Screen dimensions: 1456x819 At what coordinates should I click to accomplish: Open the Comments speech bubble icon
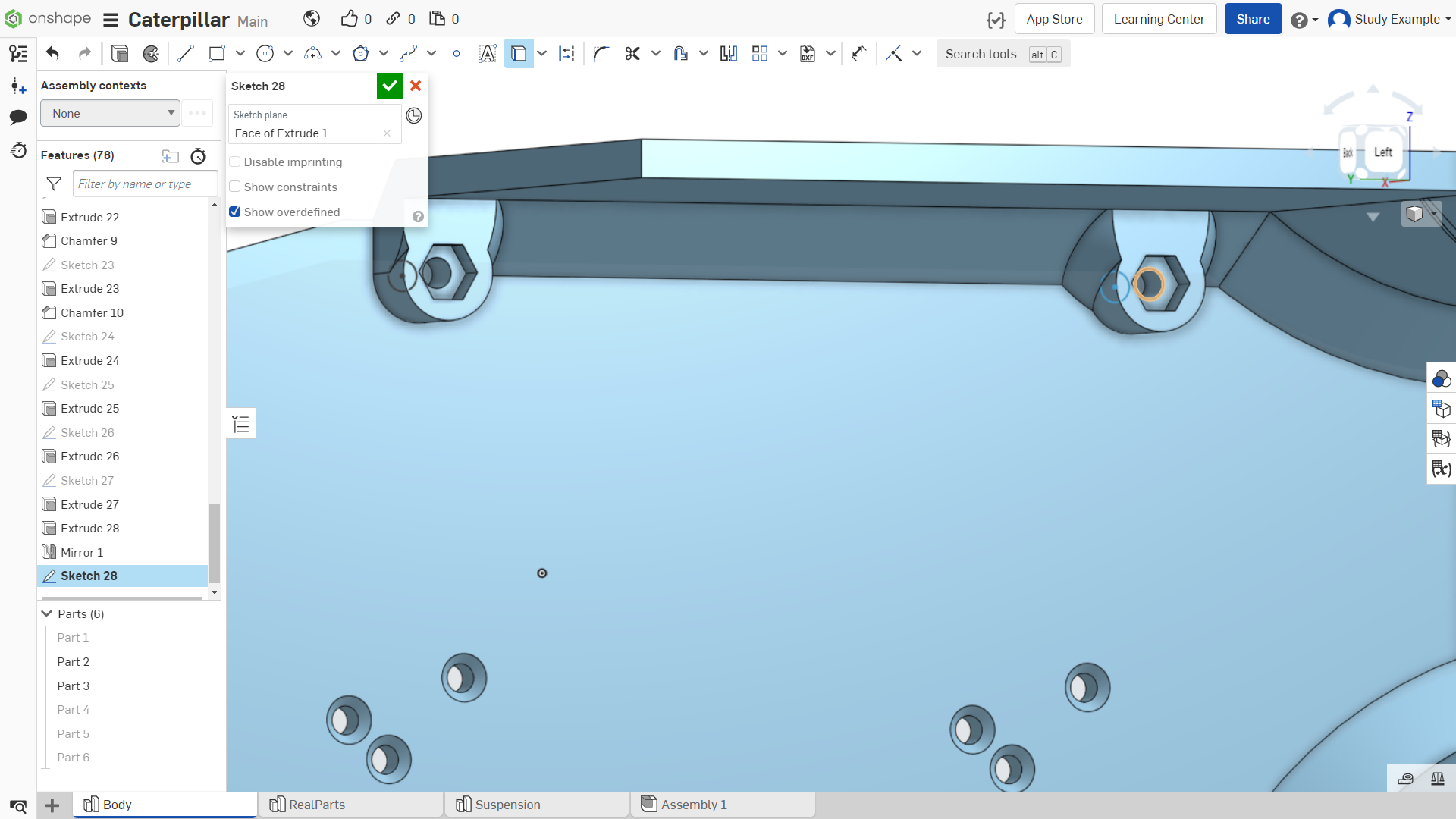[18, 117]
